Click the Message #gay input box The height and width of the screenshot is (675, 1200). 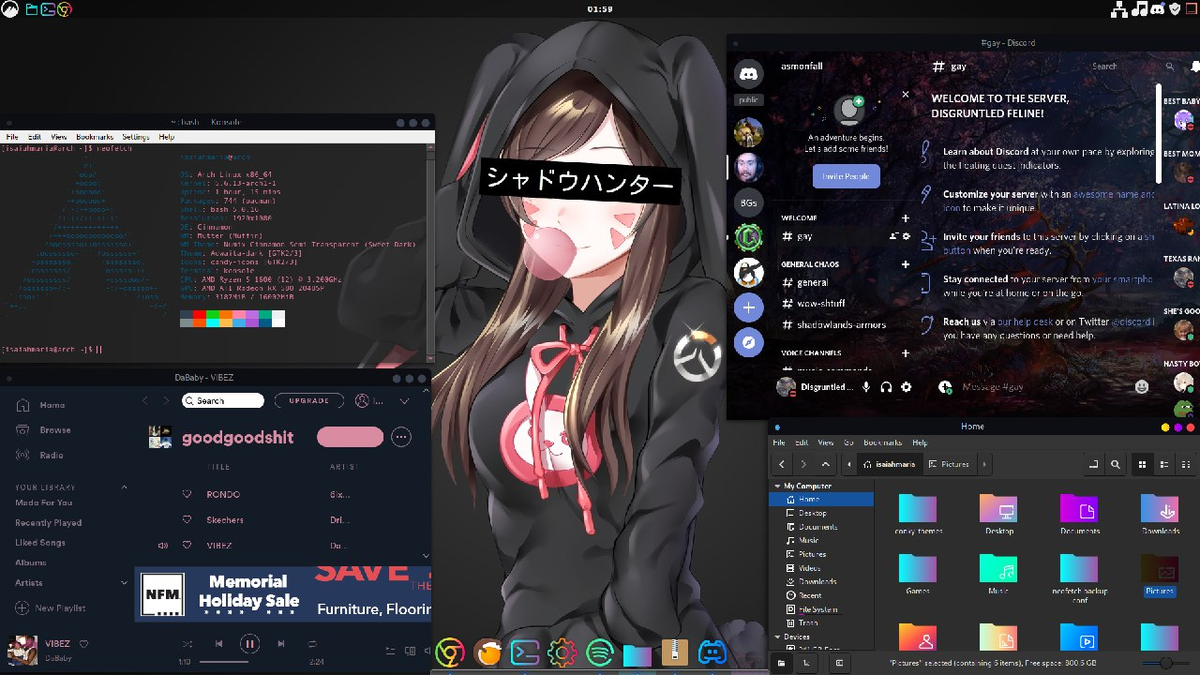(x=1040, y=386)
